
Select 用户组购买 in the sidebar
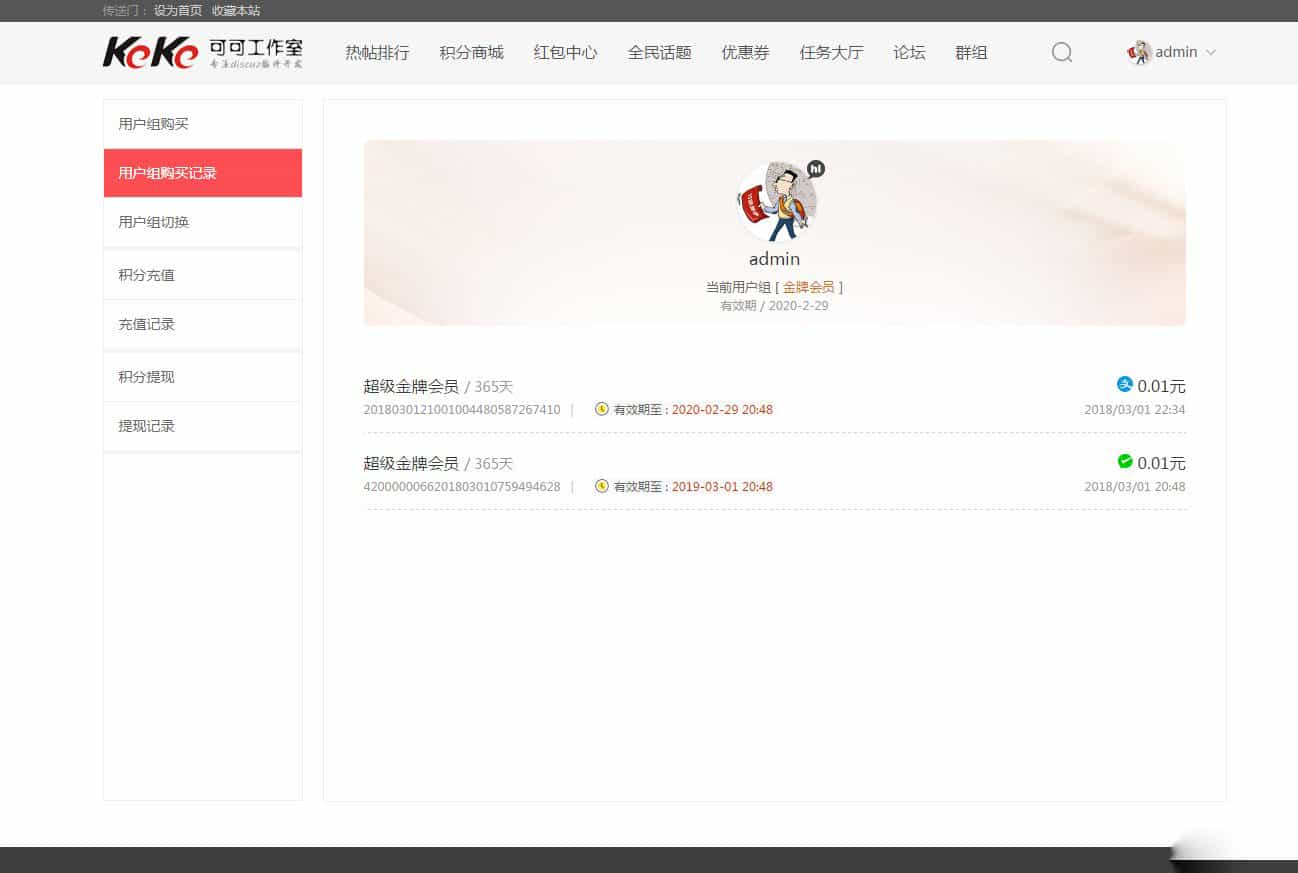click(203, 124)
